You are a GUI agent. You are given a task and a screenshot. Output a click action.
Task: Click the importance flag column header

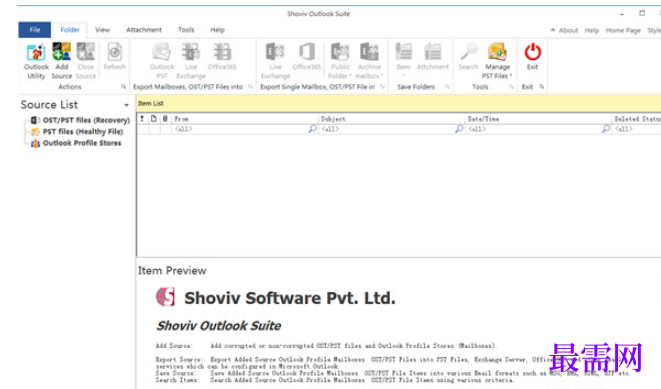tap(142, 119)
